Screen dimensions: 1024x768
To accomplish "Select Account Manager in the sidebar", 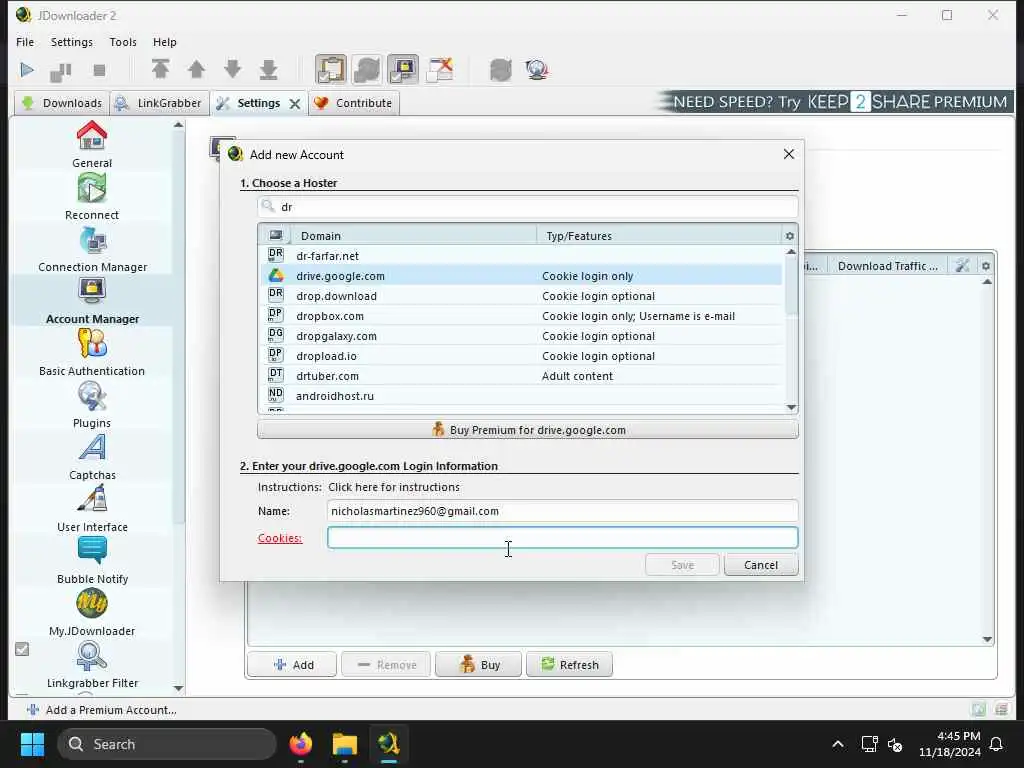I will coord(92,300).
